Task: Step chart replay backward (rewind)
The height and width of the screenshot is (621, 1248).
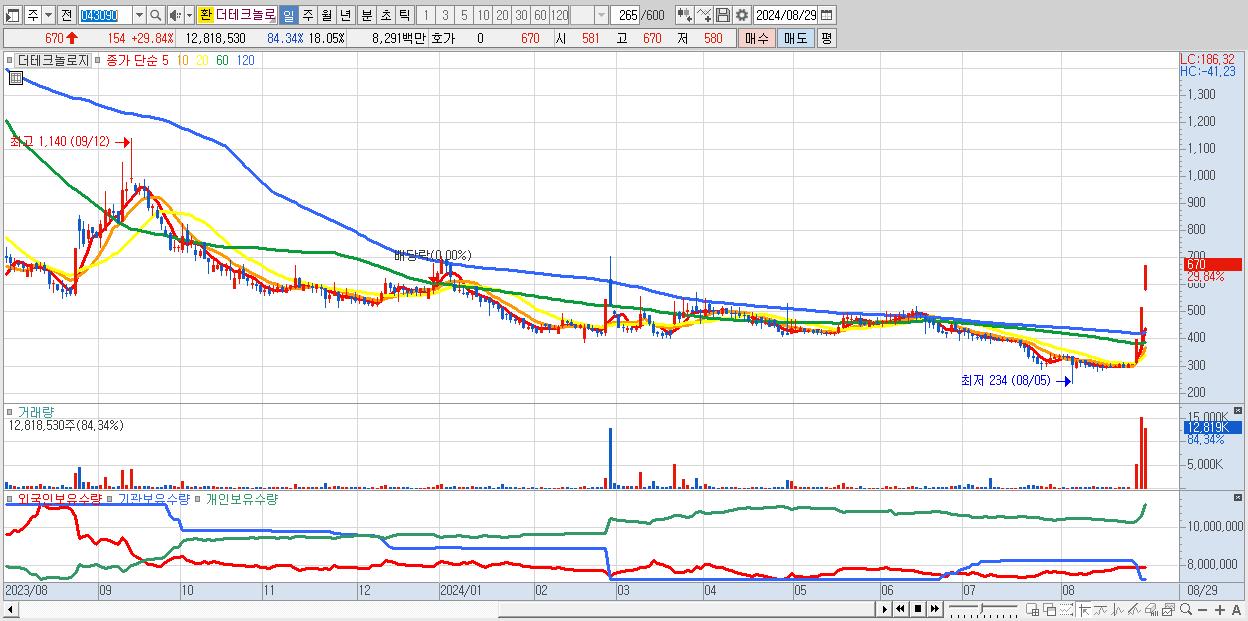Action: click(x=900, y=608)
